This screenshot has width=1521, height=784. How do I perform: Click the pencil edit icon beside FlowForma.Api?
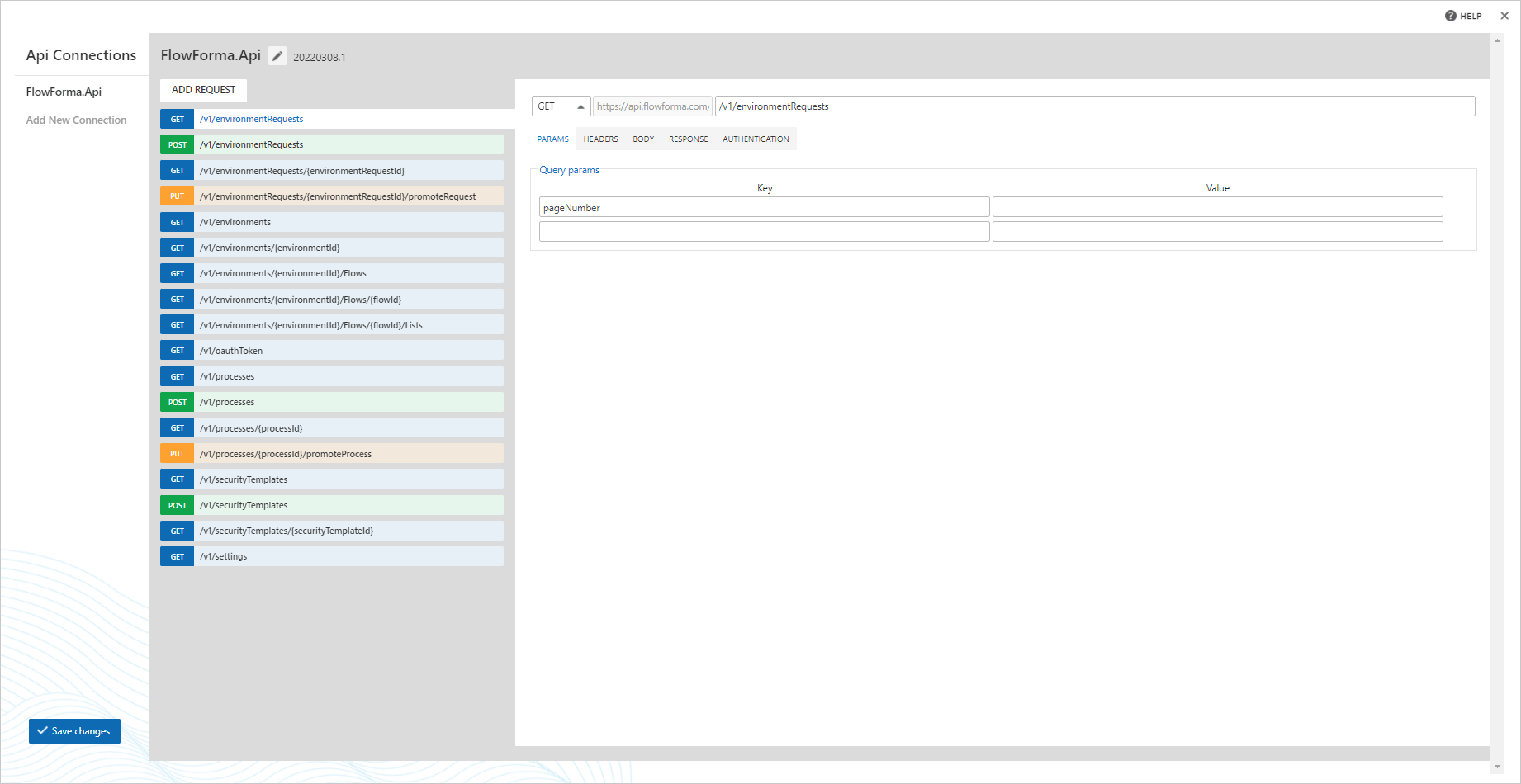point(277,56)
